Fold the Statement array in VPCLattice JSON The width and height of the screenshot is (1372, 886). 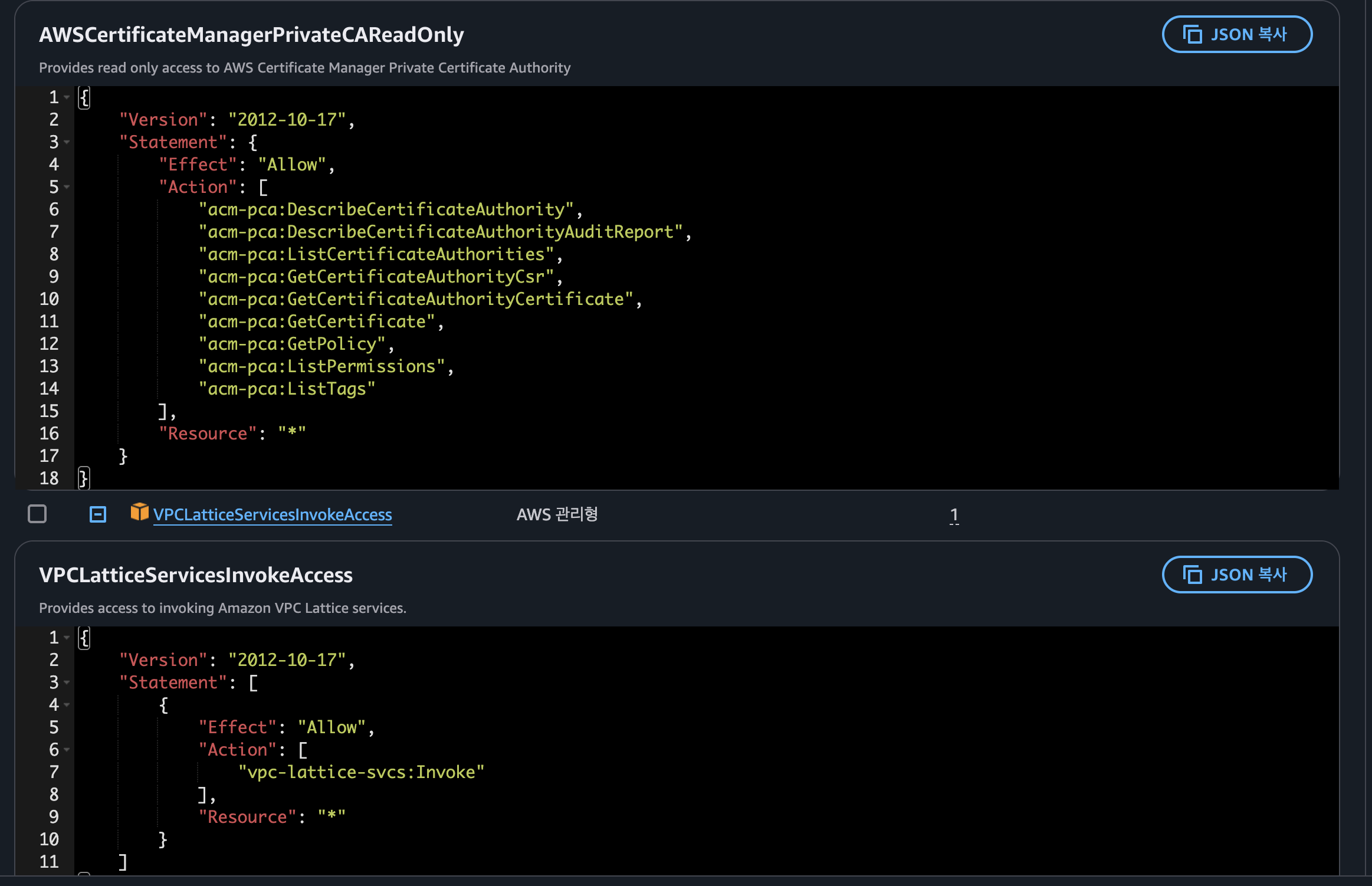[x=67, y=682]
